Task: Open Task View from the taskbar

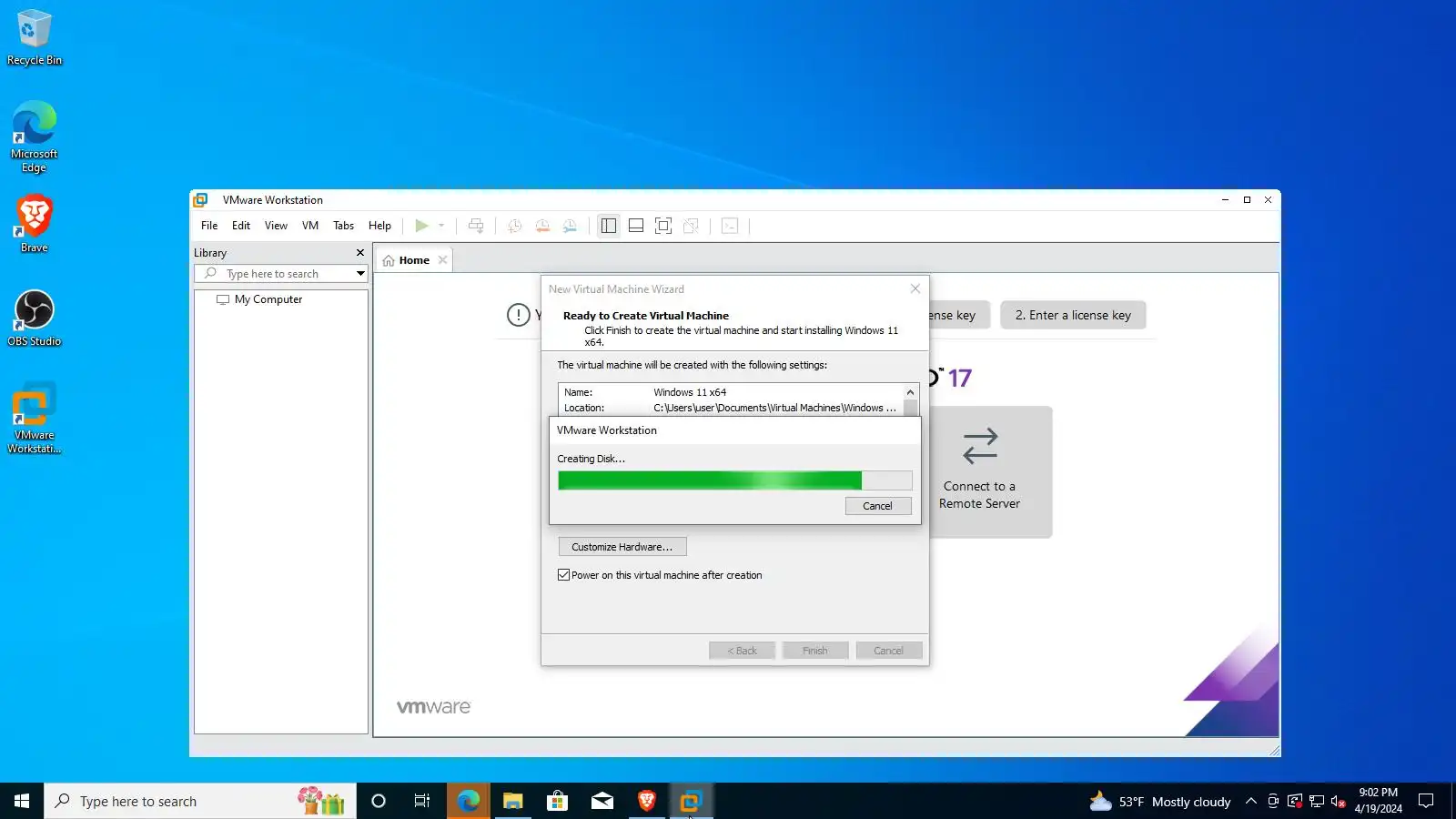Action: [422, 801]
